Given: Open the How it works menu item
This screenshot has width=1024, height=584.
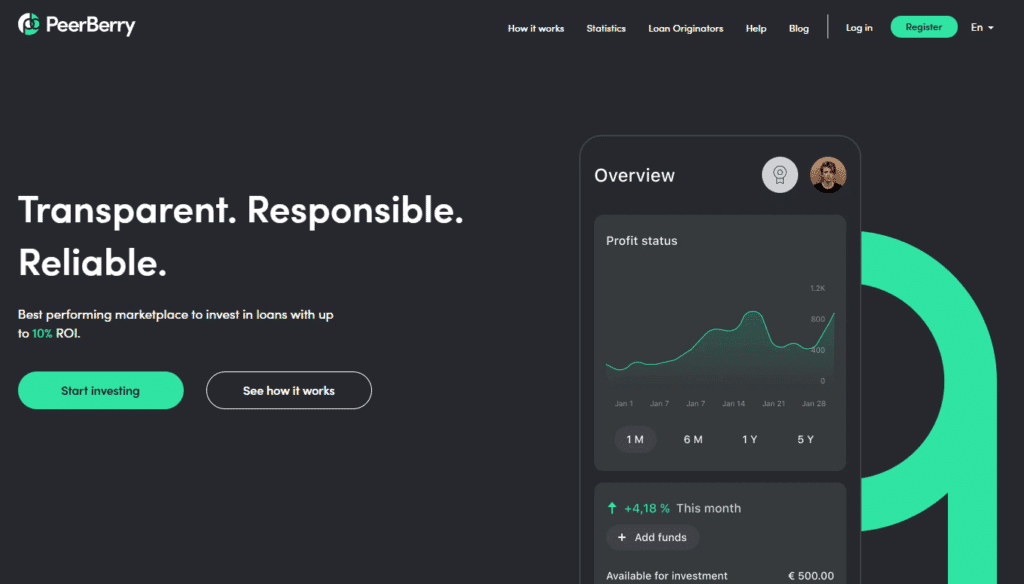Looking at the screenshot, I should [536, 28].
